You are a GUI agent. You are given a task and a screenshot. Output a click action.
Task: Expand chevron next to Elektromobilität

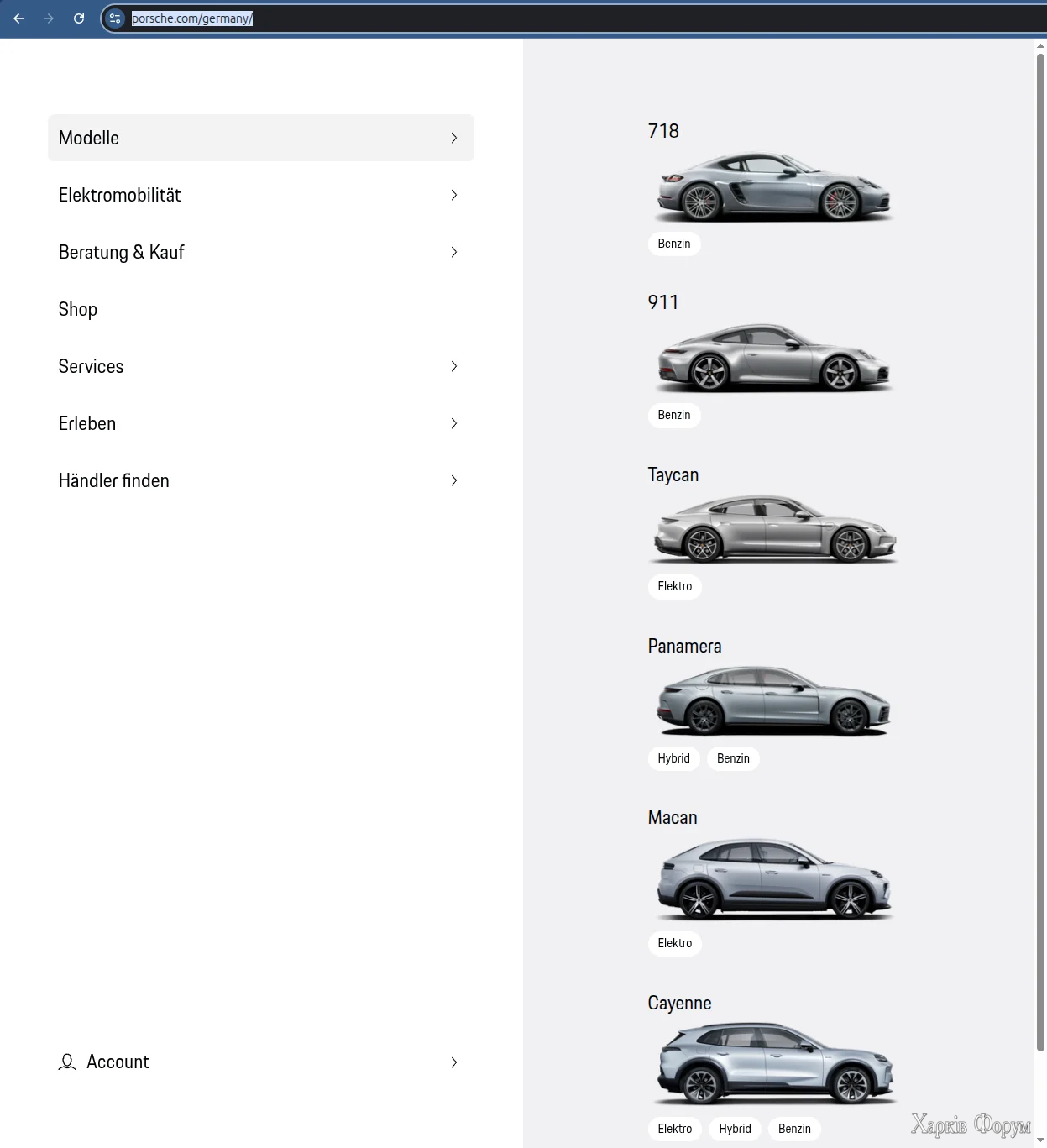[x=454, y=195]
